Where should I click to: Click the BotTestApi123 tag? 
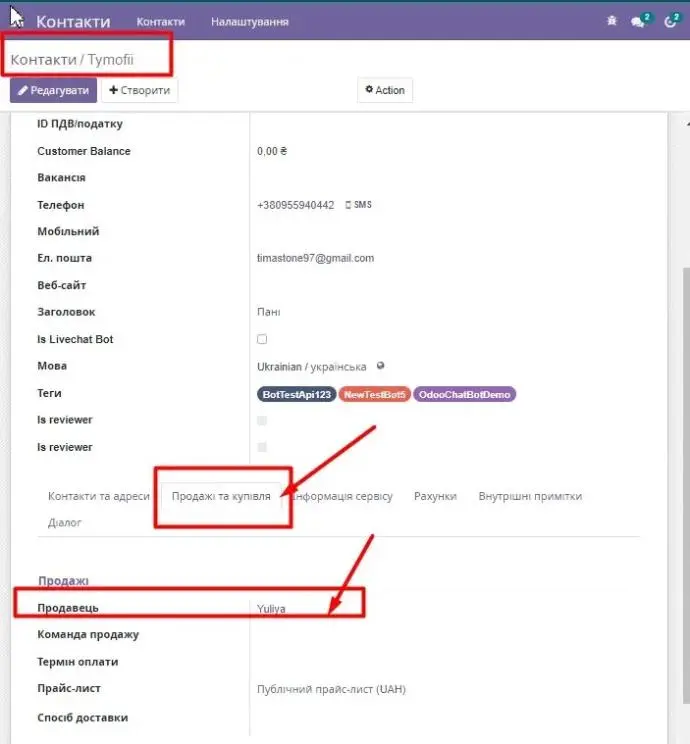tap(296, 394)
